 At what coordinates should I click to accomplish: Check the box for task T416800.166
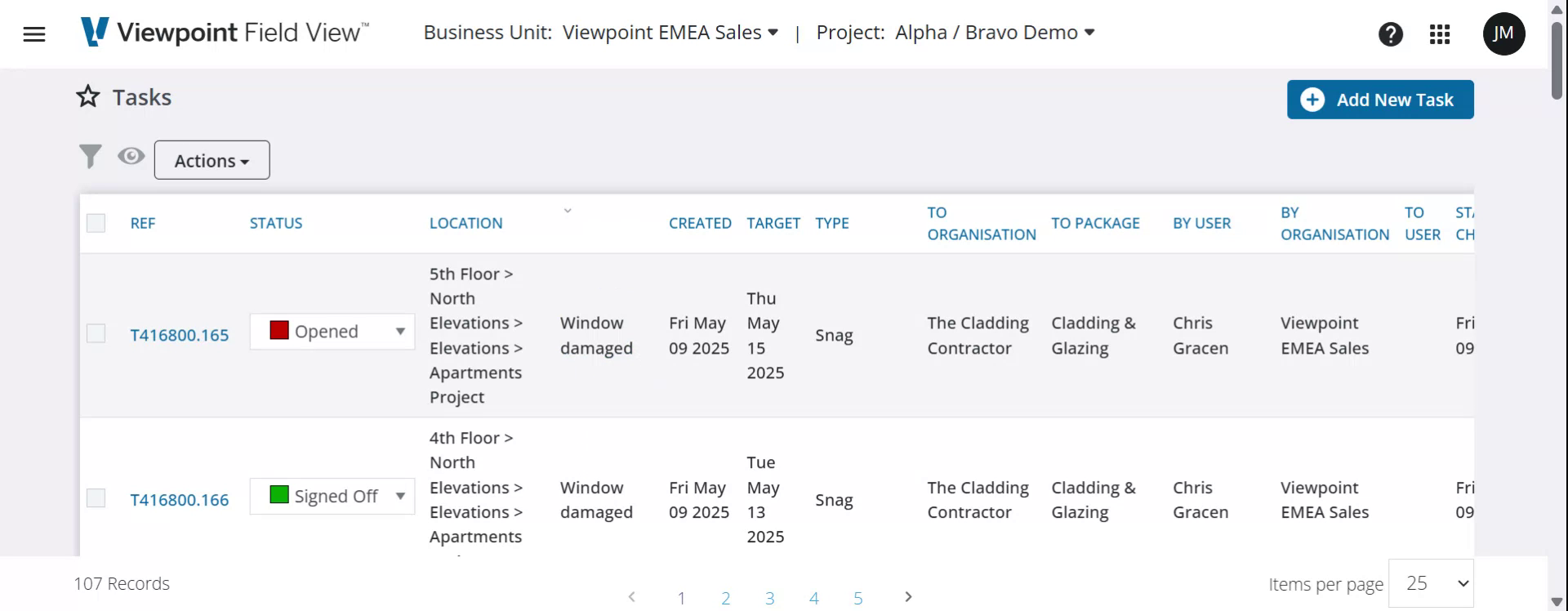96,498
